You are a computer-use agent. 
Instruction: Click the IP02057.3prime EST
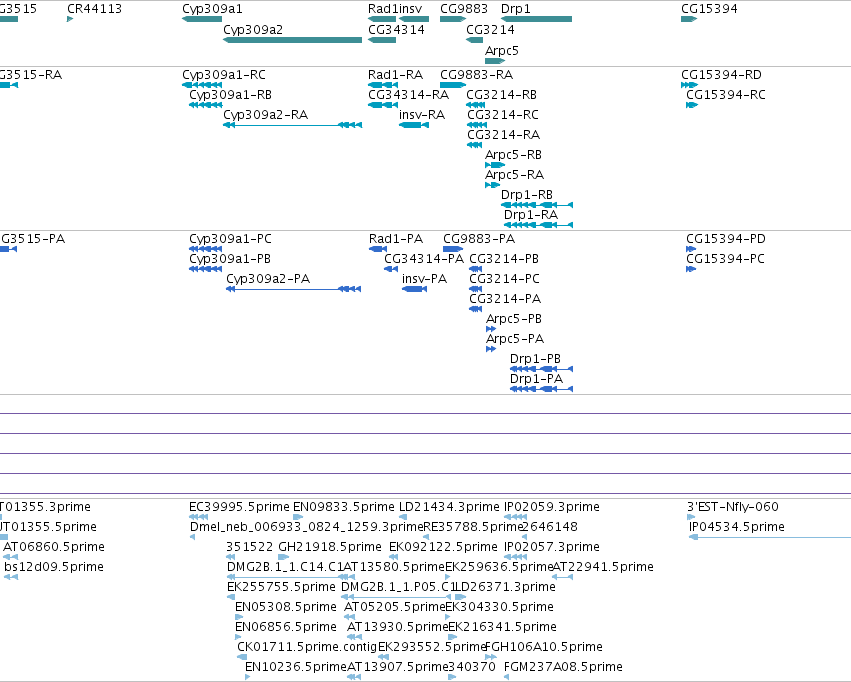(x=515, y=557)
